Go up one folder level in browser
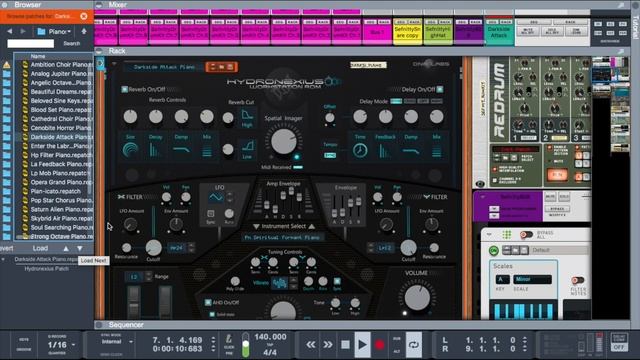 click(x=84, y=31)
